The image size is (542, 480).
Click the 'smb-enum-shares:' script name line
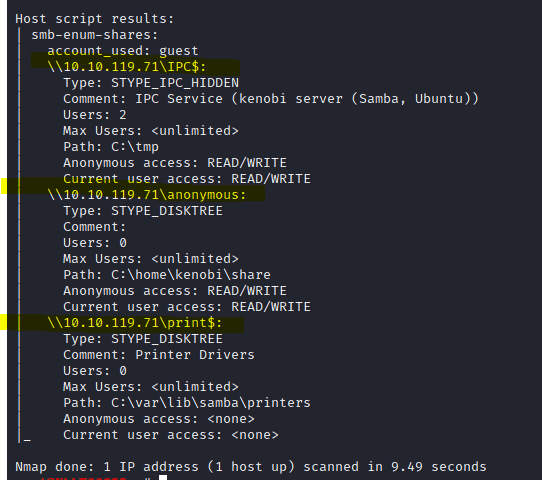pos(95,35)
